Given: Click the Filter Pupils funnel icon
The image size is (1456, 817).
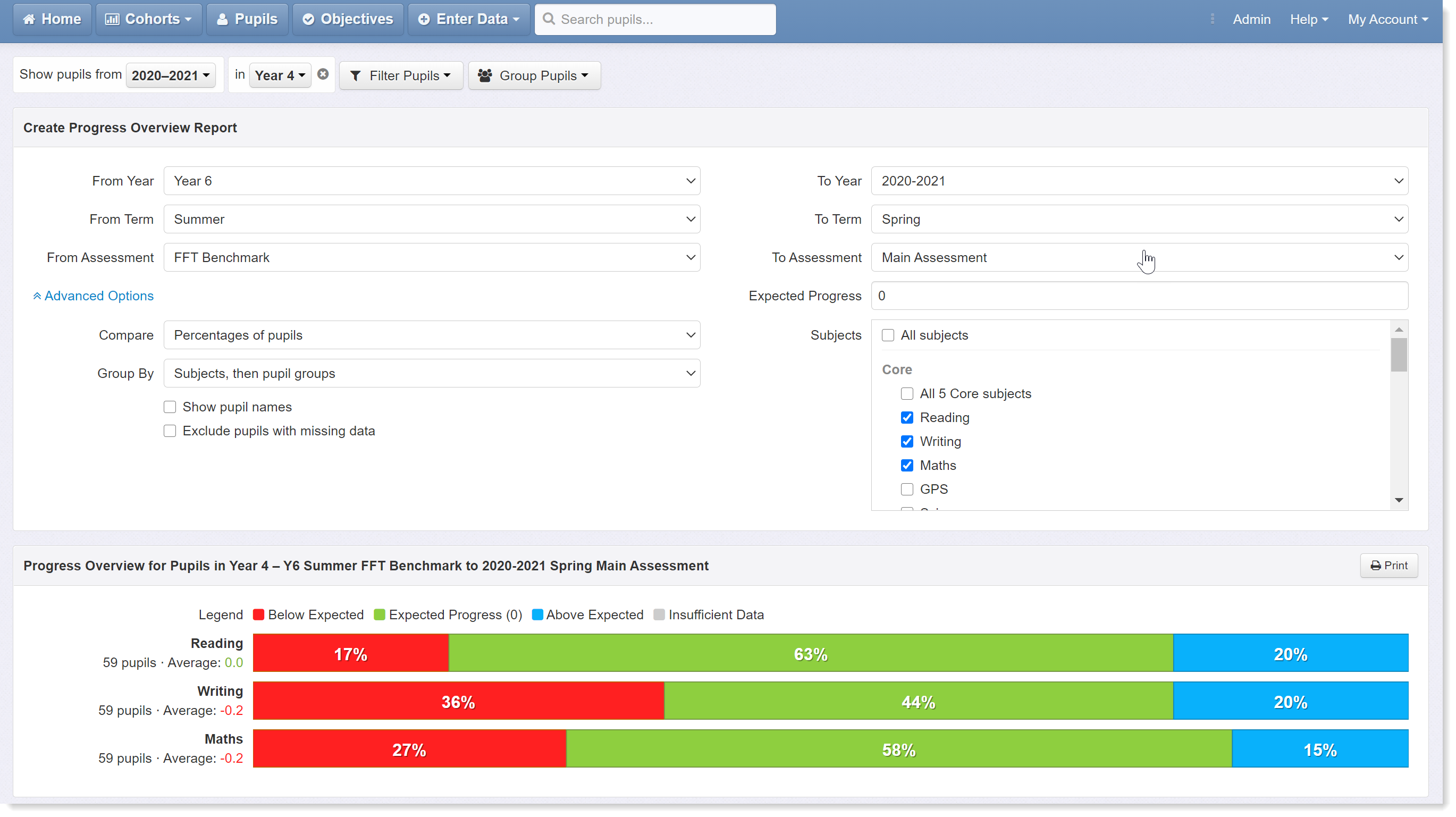Looking at the screenshot, I should click(x=355, y=75).
